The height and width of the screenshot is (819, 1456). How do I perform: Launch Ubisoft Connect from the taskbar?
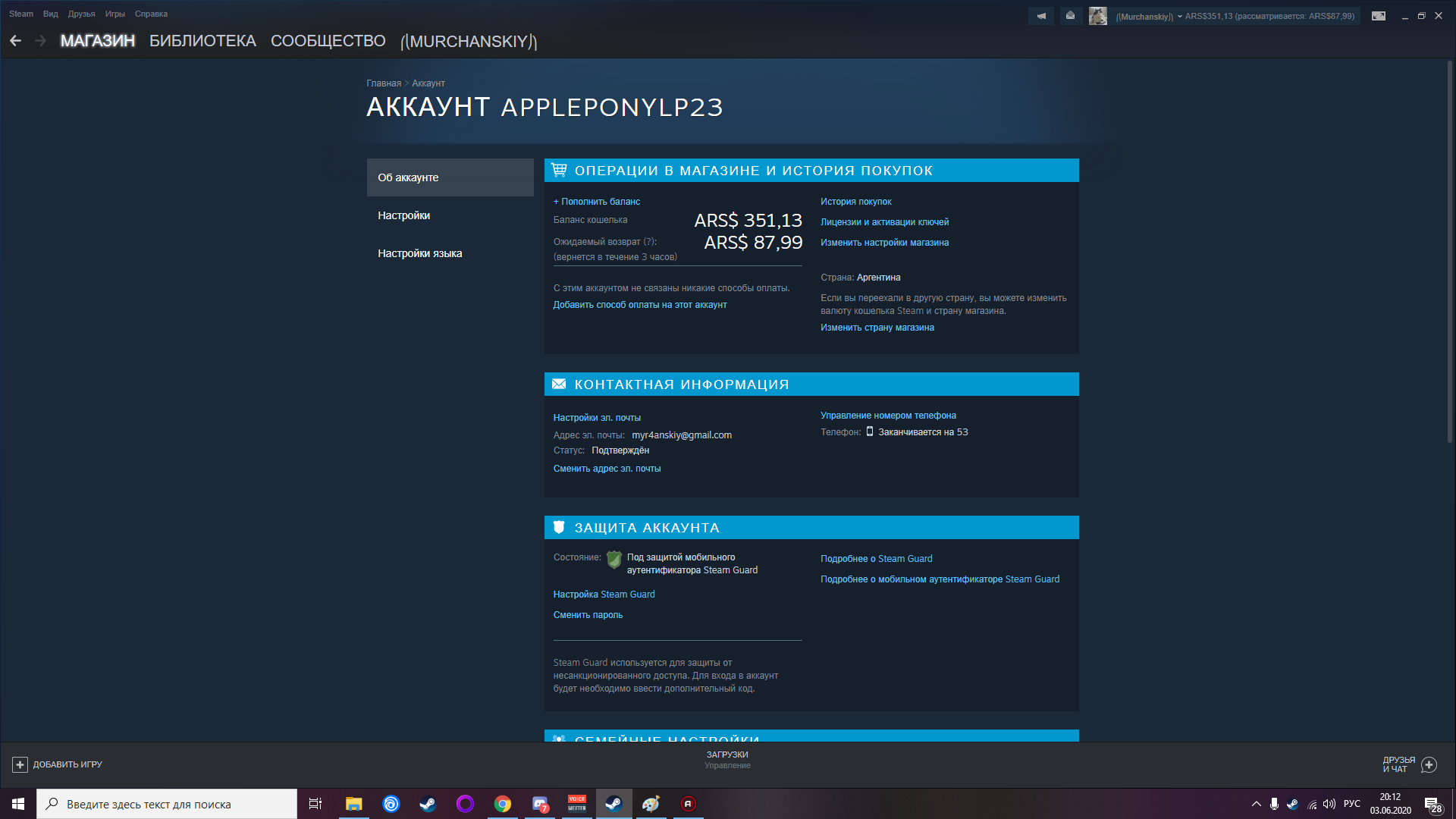(x=391, y=804)
